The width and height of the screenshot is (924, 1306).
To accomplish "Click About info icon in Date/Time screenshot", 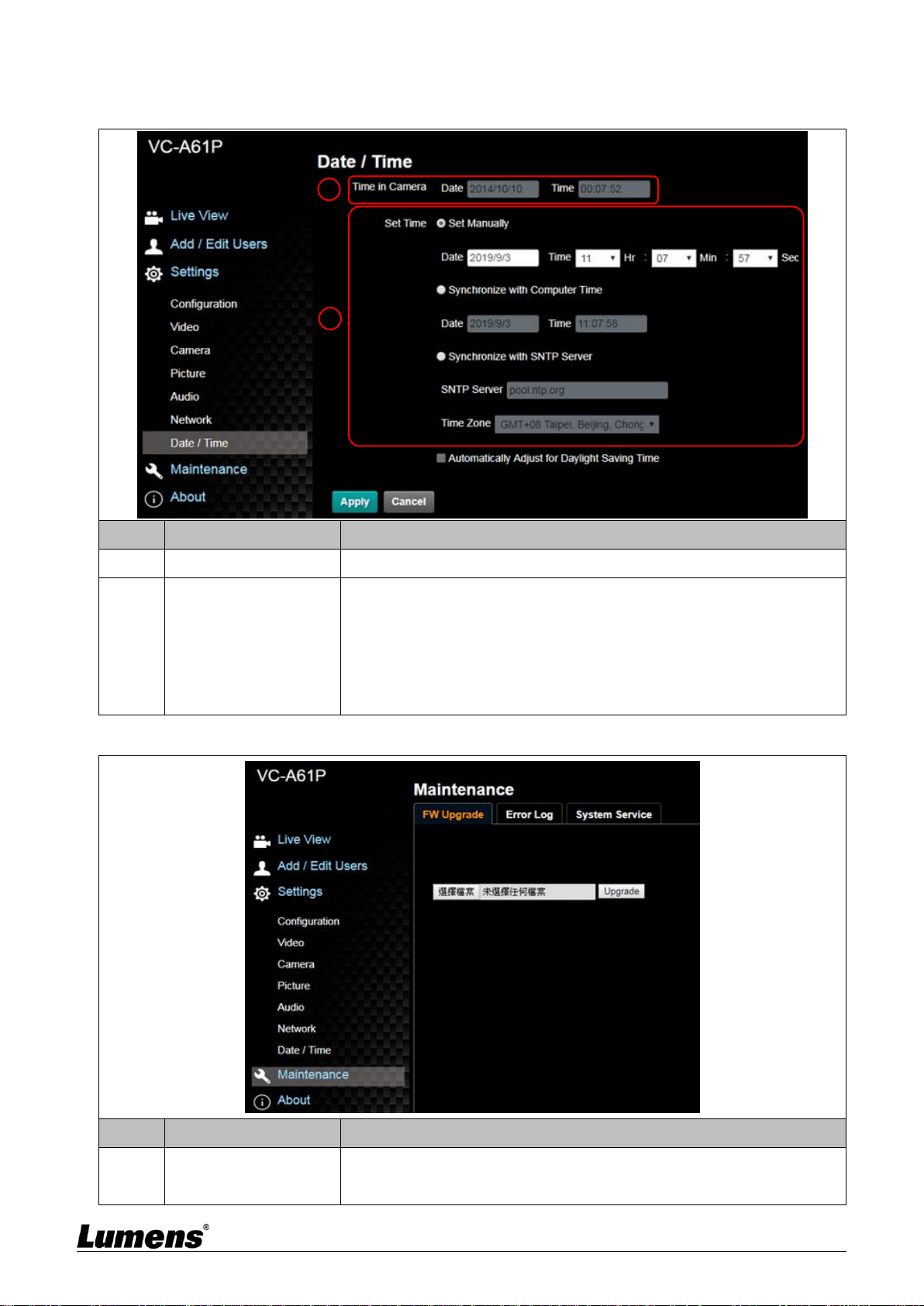I will tap(153, 498).
